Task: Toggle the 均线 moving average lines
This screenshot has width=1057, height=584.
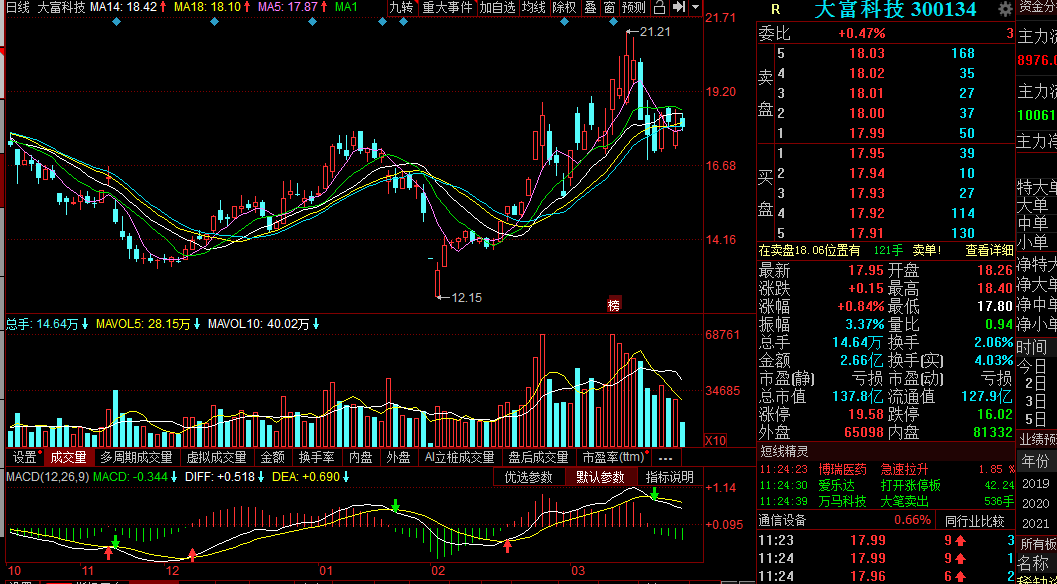Action: click(534, 7)
